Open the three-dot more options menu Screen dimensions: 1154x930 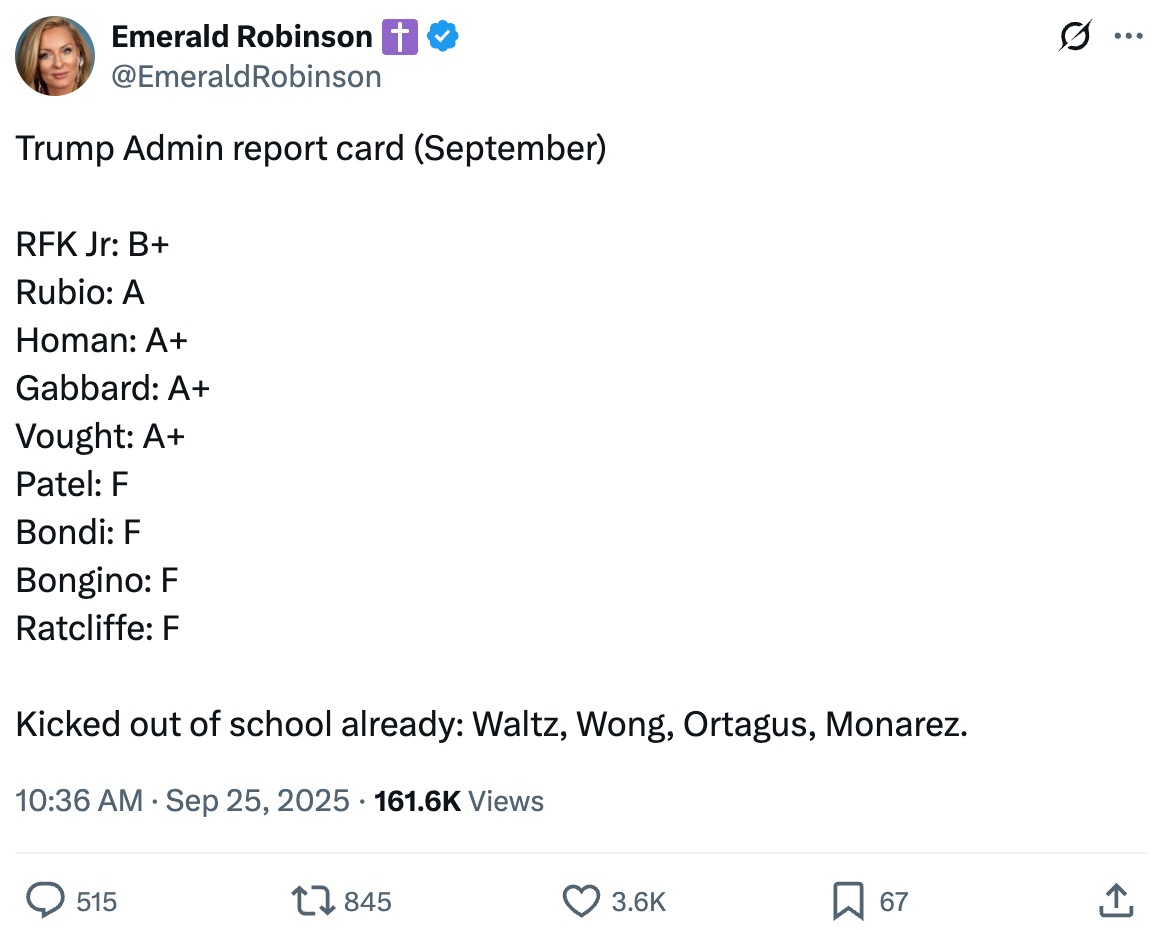1129,37
